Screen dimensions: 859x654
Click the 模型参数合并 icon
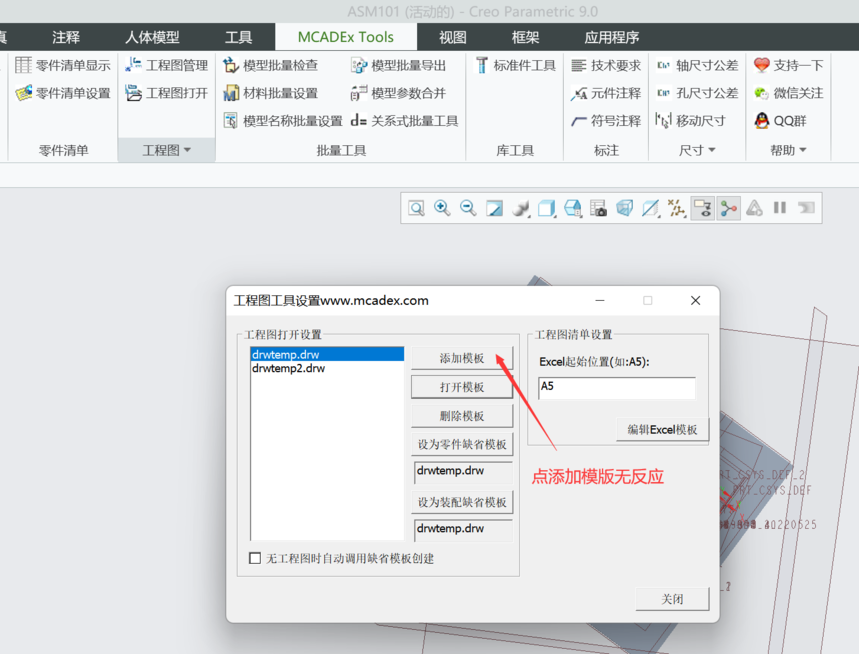tap(359, 93)
